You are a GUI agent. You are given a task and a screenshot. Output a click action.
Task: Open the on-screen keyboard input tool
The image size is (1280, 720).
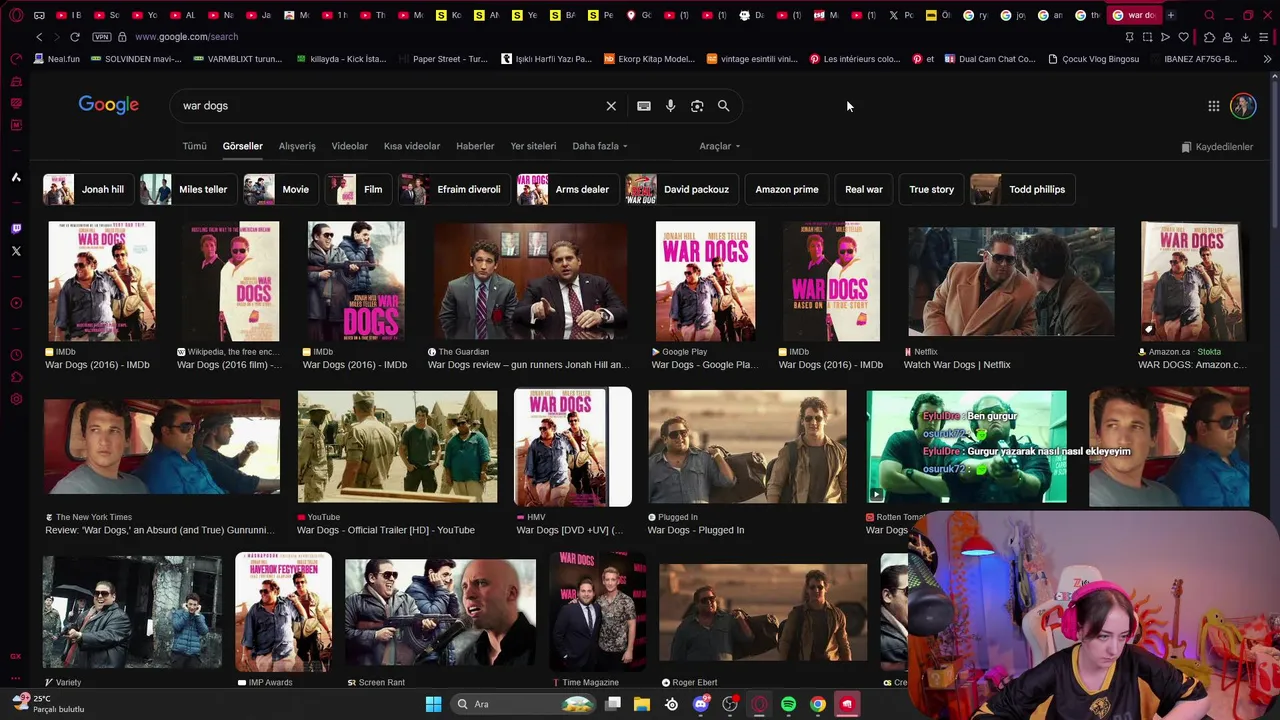click(644, 106)
